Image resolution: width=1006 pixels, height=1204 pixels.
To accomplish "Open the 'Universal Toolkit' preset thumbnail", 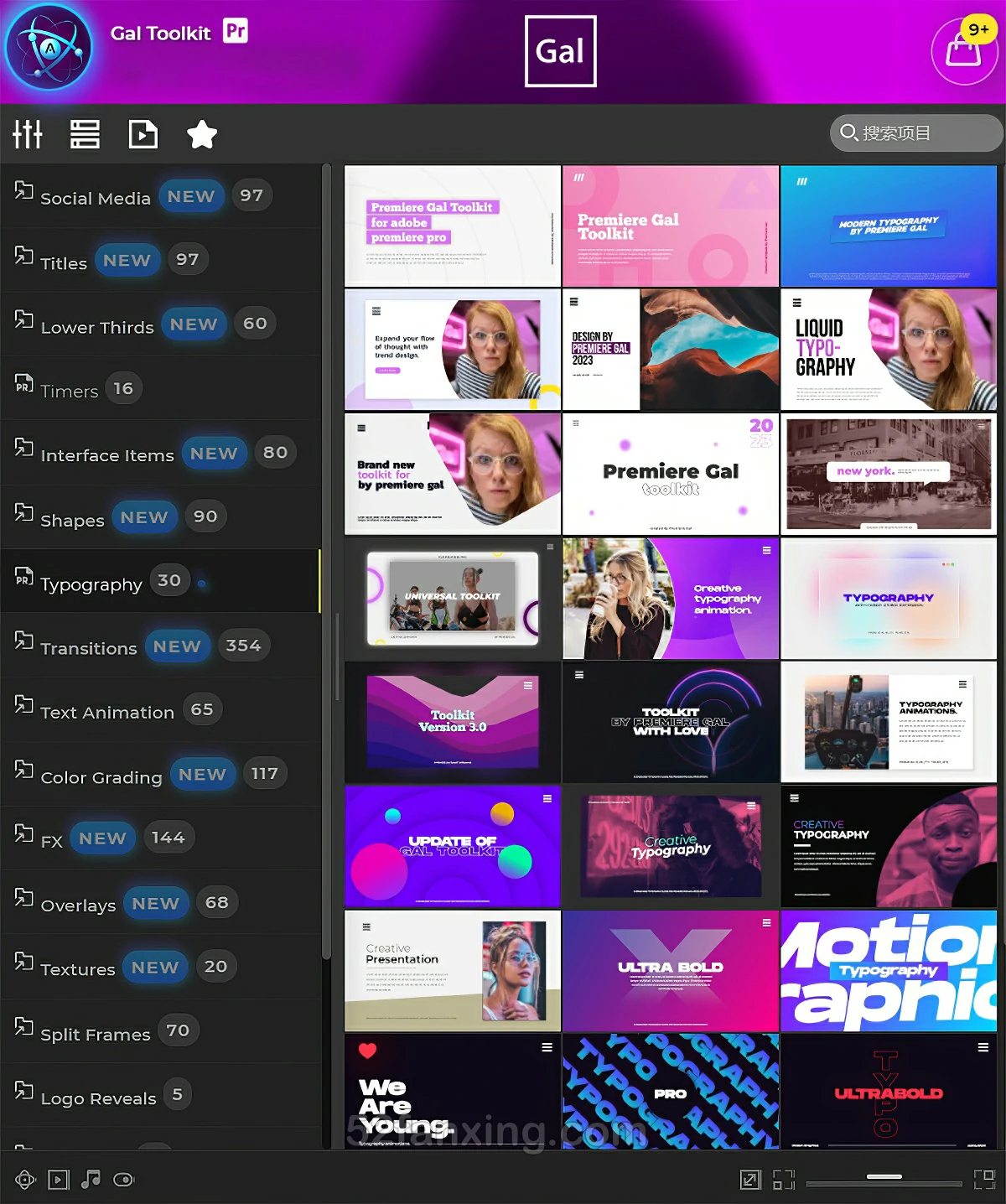I will [453, 598].
